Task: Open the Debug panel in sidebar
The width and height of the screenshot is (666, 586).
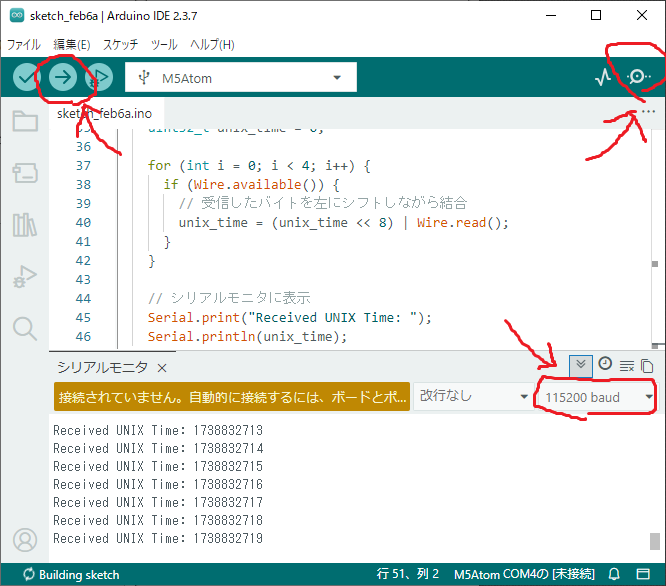Action: pyautogui.click(x=25, y=277)
